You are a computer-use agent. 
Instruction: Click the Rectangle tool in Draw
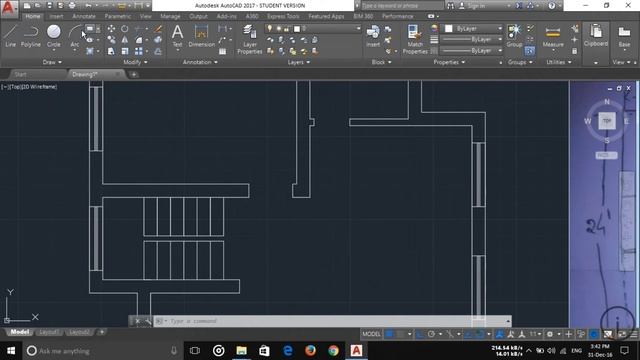point(90,29)
